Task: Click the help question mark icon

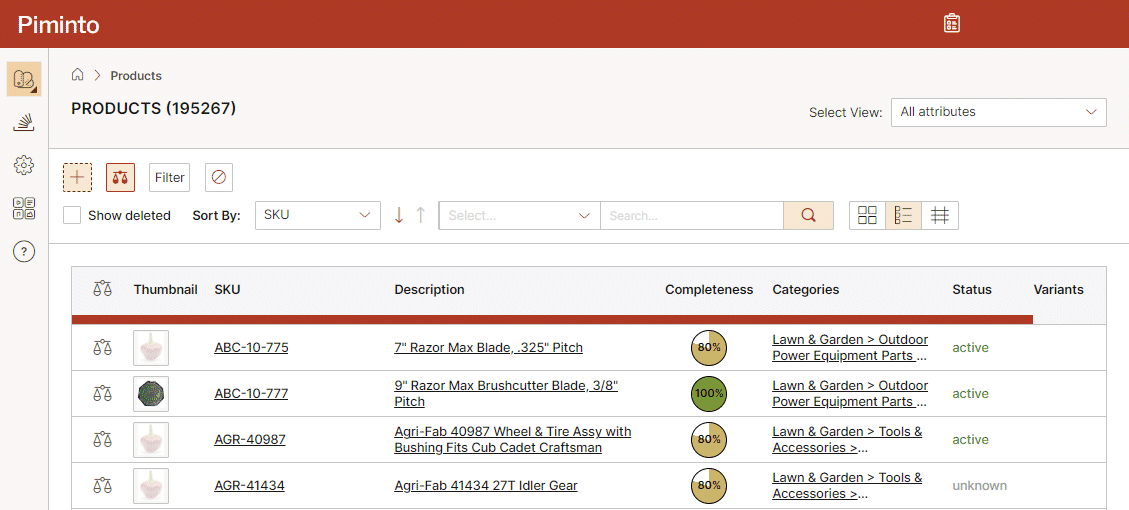Action: click(24, 252)
